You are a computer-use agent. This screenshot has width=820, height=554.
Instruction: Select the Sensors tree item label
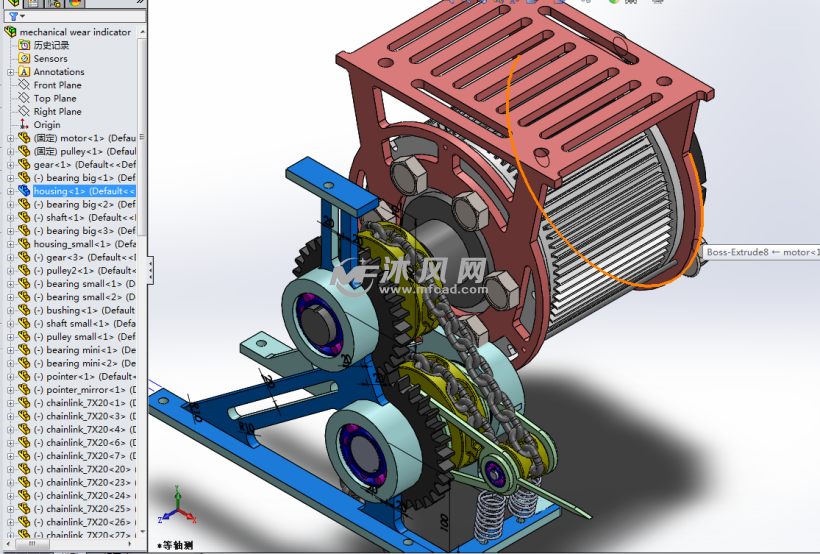tap(50, 59)
